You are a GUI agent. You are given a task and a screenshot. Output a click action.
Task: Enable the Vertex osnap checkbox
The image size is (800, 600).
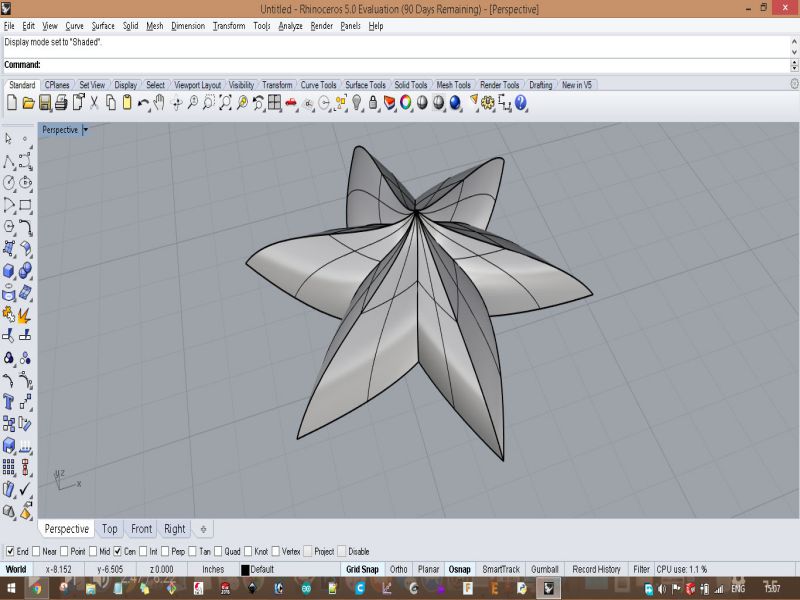pos(276,551)
